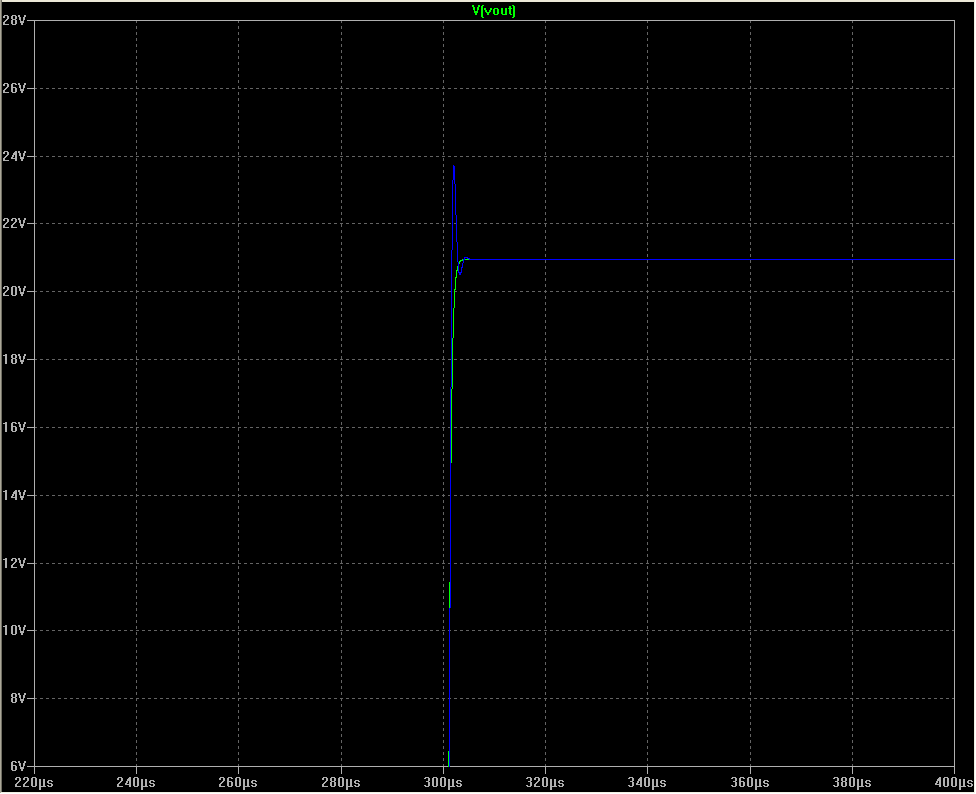976x794 pixels.
Task: Click the blue overshoot peak near 24V
Action: pos(454,167)
